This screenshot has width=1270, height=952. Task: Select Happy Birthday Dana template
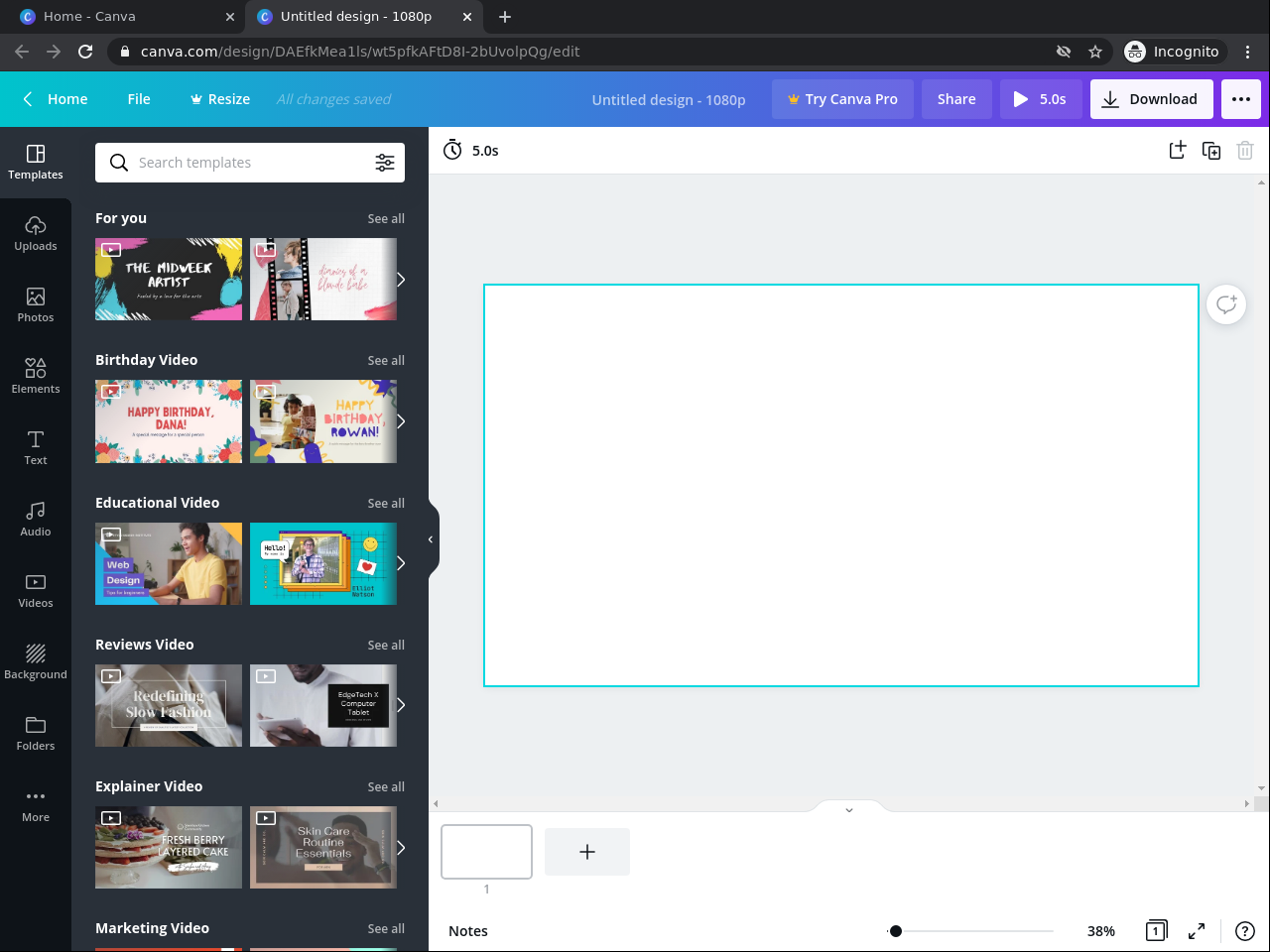tap(169, 421)
